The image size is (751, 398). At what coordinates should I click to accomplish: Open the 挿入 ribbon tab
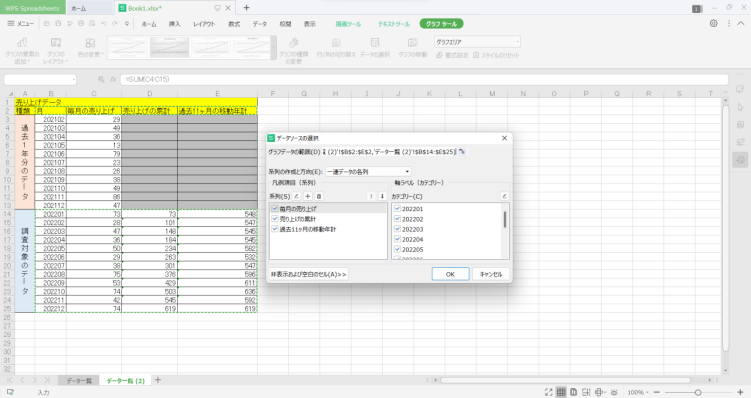(x=174, y=24)
